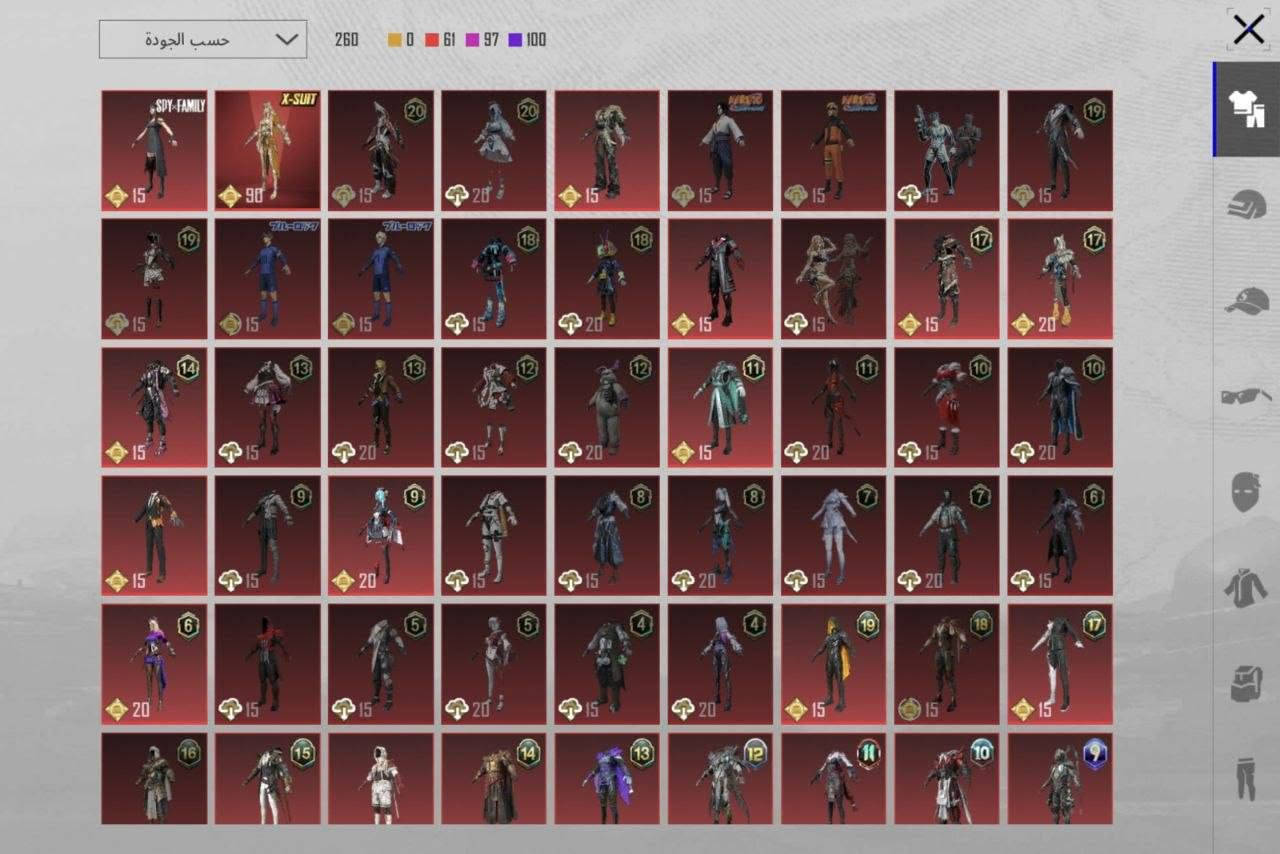Select the outfit with level 15 badge
This screenshot has width=1280, height=854.
click(x=268, y=779)
